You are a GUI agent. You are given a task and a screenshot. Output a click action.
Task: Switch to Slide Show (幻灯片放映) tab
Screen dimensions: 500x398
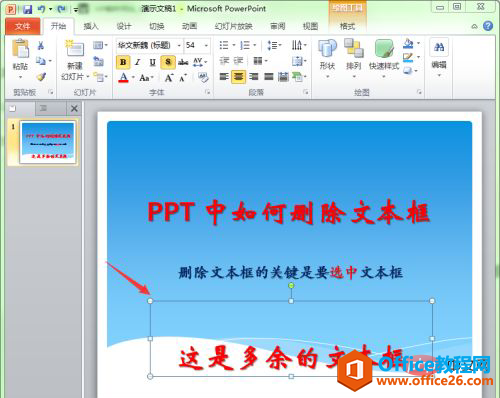pyautogui.click(x=234, y=26)
